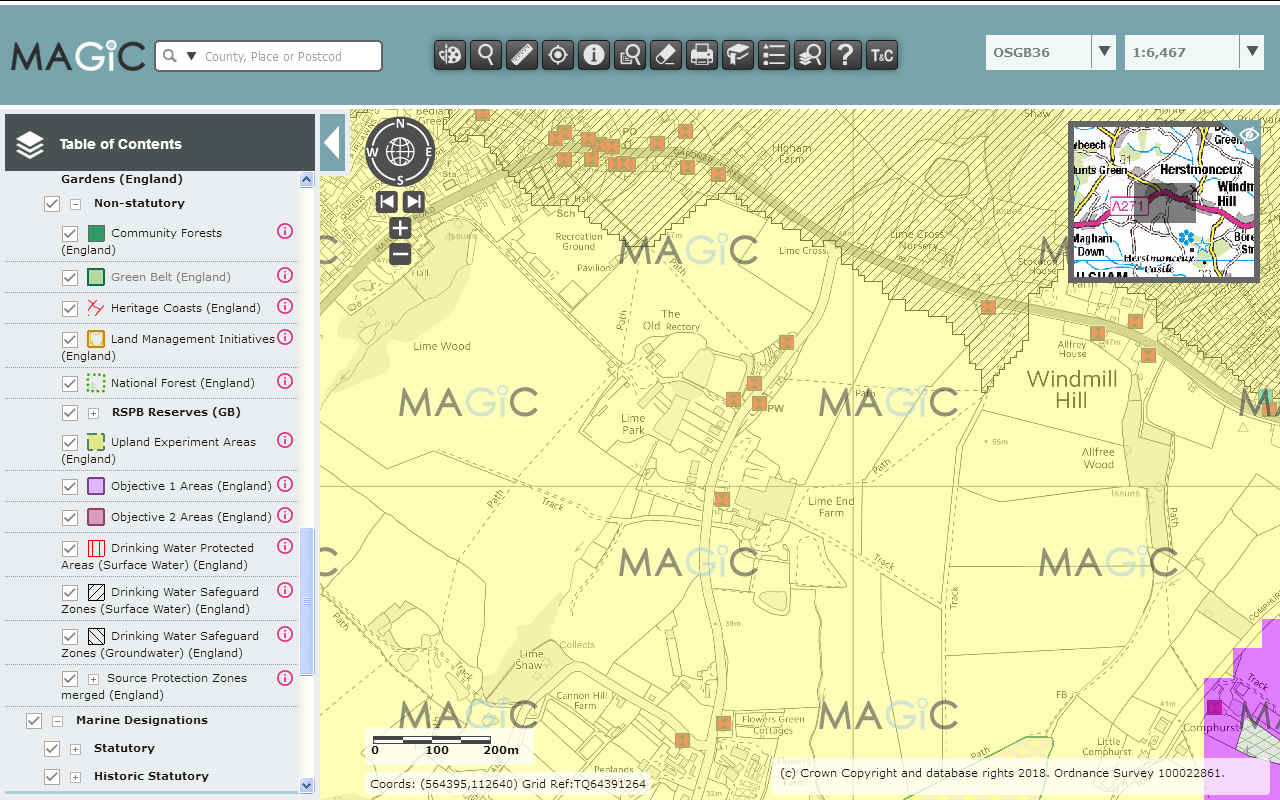Go to next map extent
This screenshot has height=800, width=1280.
click(x=413, y=202)
